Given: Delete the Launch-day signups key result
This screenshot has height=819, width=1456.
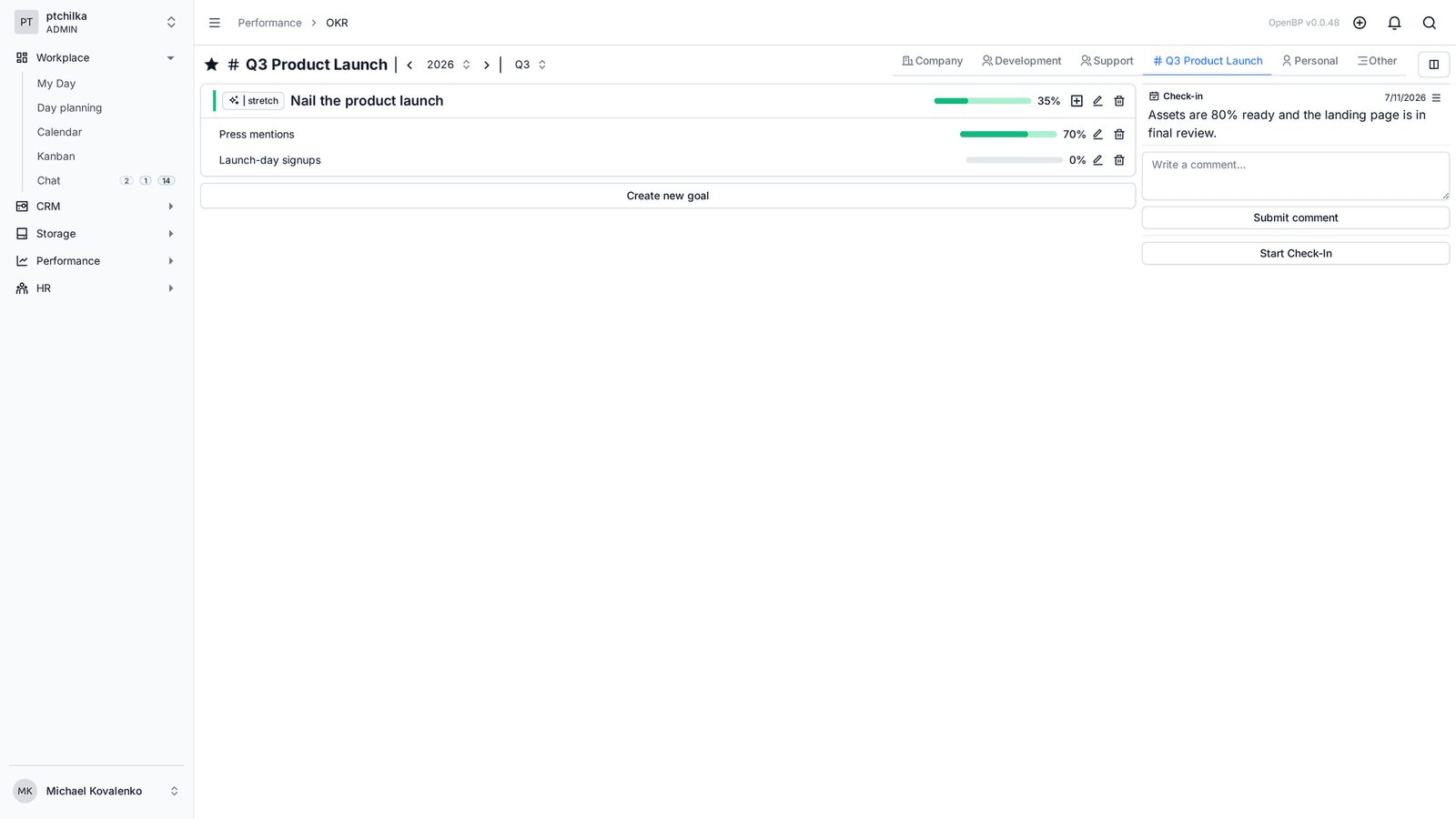Looking at the screenshot, I should (x=1119, y=160).
